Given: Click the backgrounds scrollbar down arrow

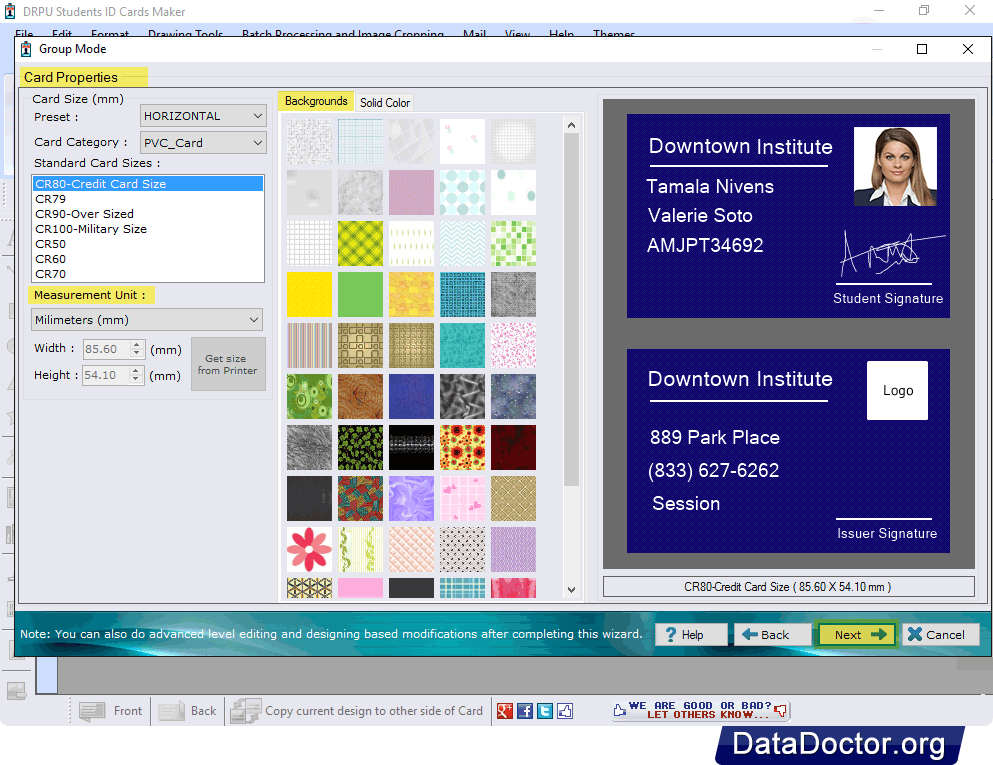Looking at the screenshot, I should [571, 590].
